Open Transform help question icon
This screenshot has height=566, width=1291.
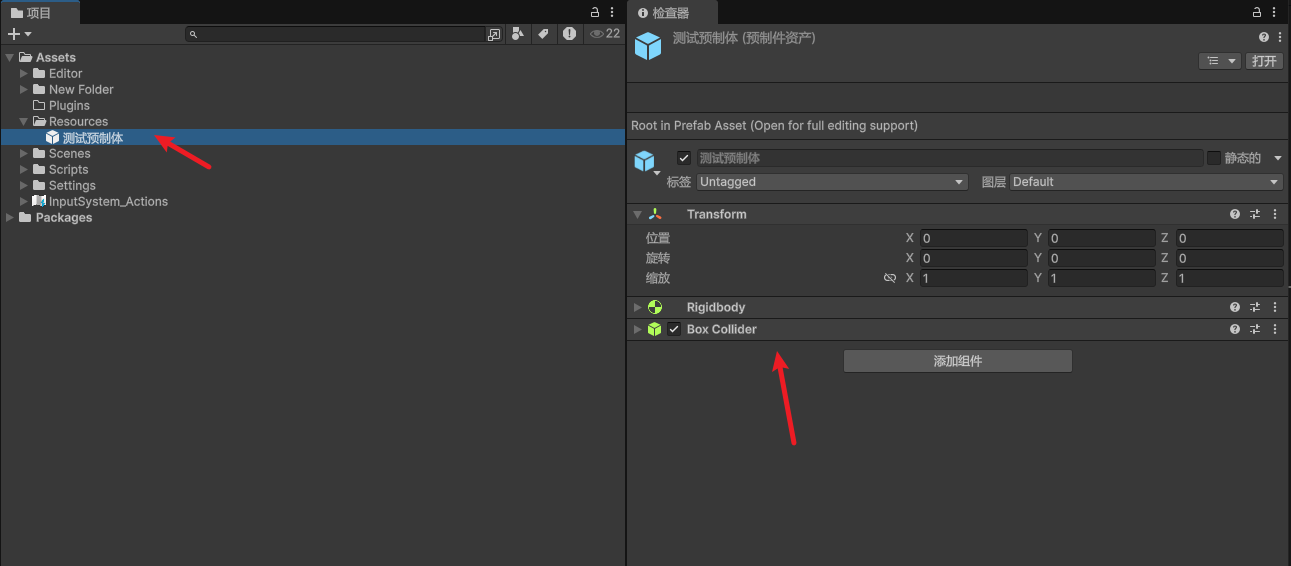click(x=1235, y=214)
